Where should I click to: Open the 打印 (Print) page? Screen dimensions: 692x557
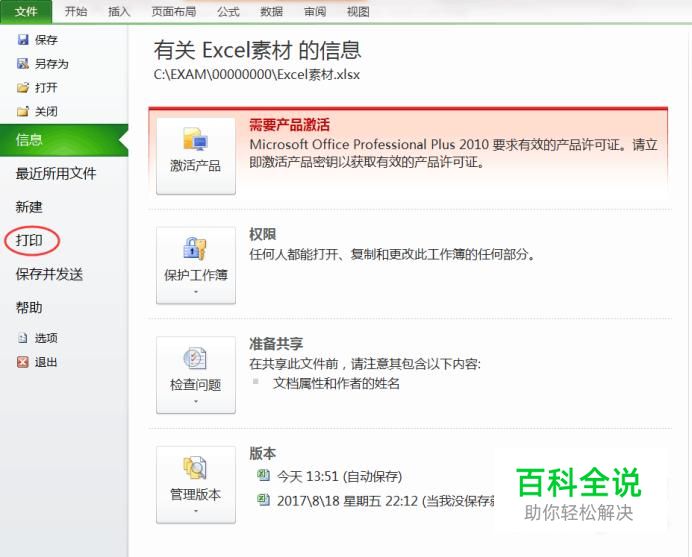pyautogui.click(x=29, y=241)
